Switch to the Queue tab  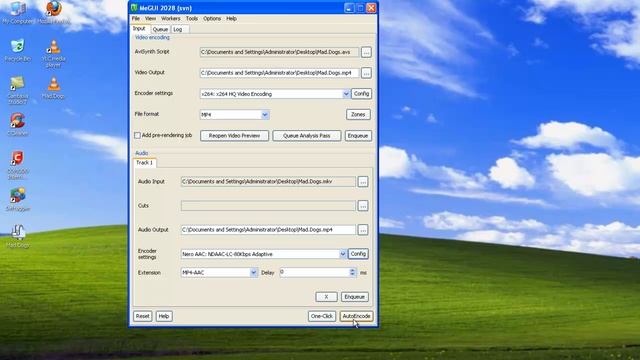tap(160, 29)
